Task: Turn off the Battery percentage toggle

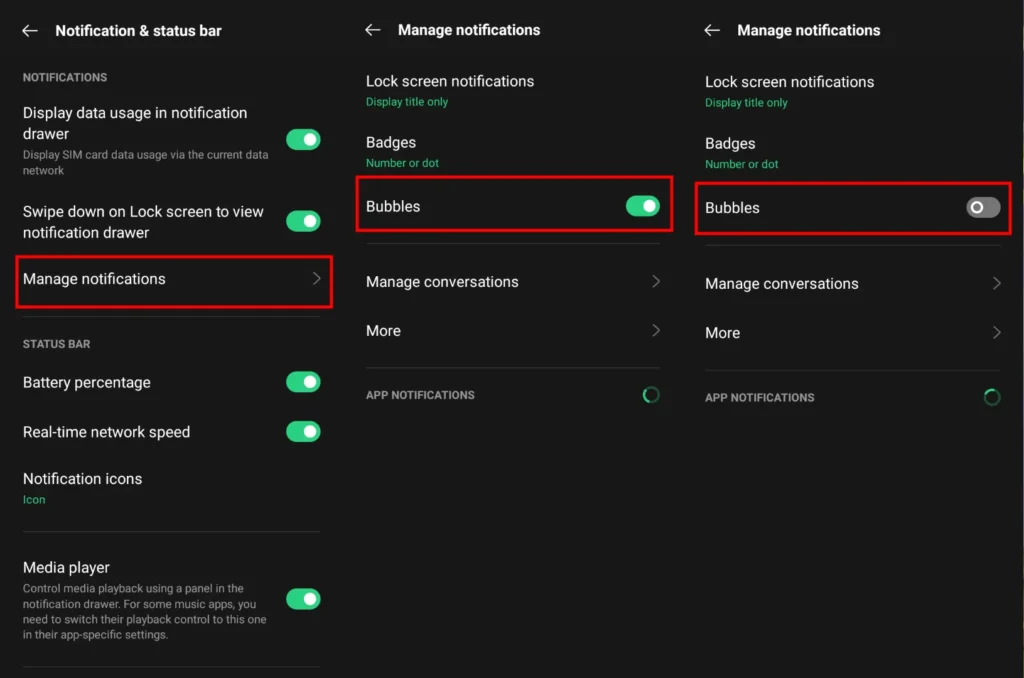Action: pyautogui.click(x=303, y=382)
